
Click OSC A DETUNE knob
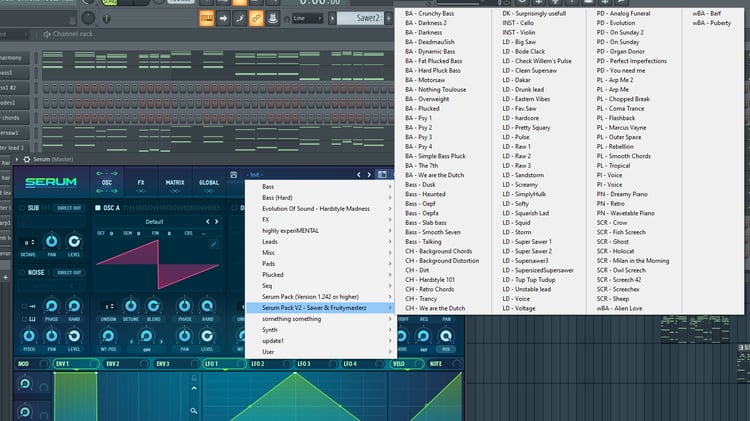131,306
